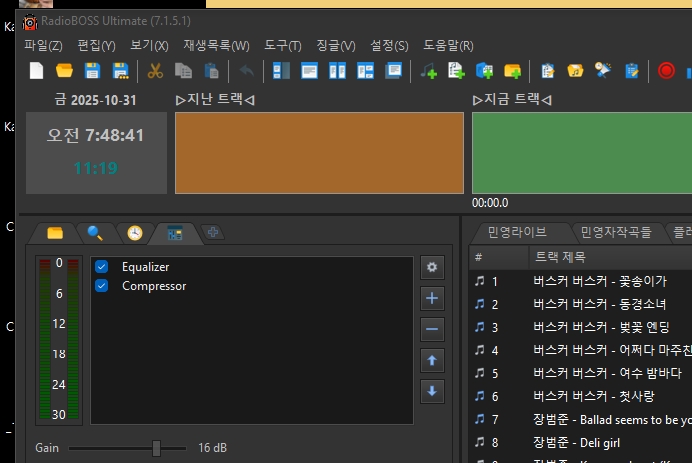
Task: Open the 설정(S) menu
Action: click(389, 46)
